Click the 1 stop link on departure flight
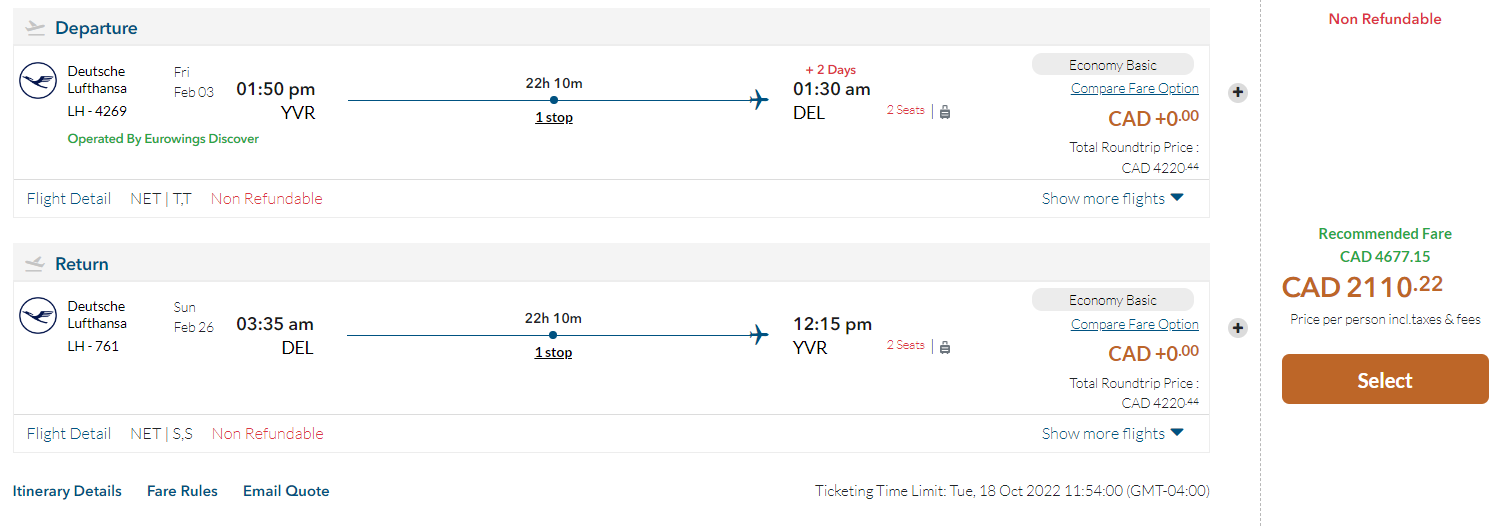The height and width of the screenshot is (526, 1502). click(x=553, y=117)
